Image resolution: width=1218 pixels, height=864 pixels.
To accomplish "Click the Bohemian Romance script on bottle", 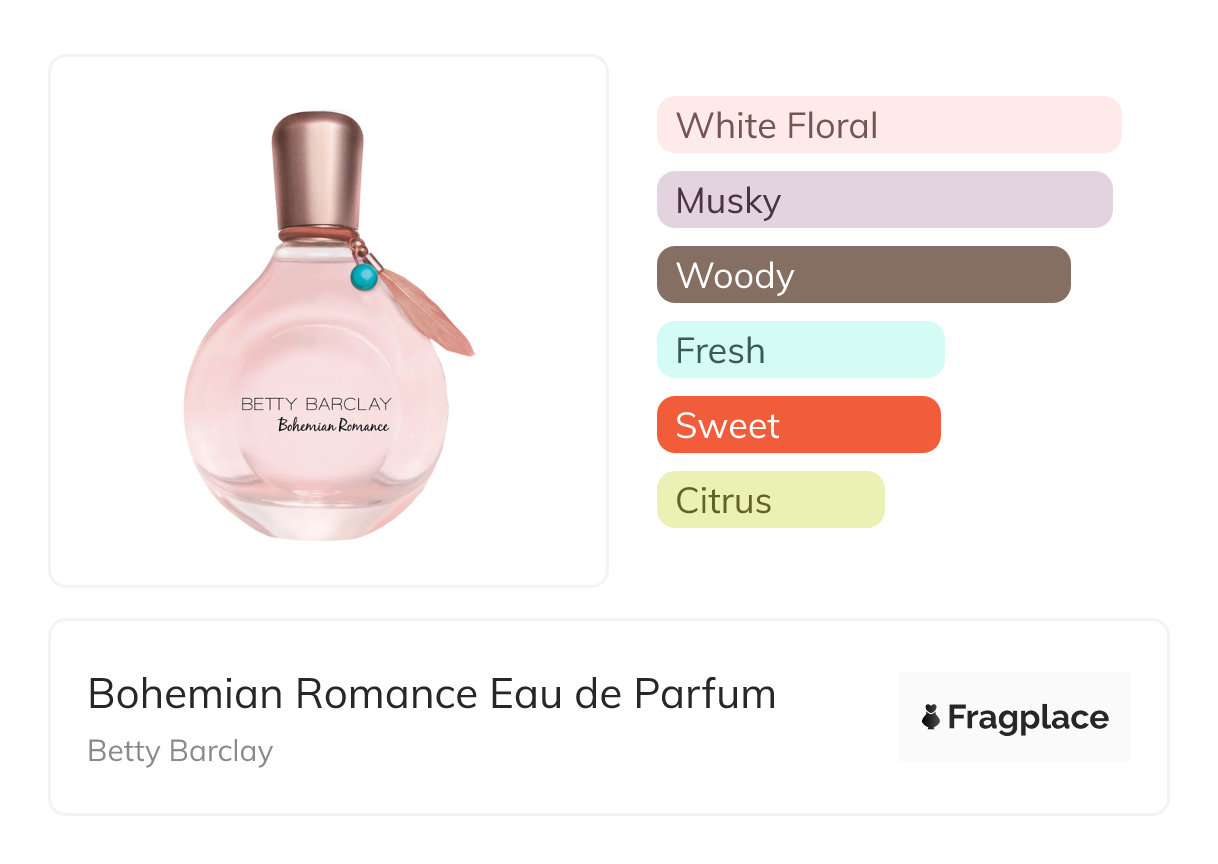I will [333, 426].
